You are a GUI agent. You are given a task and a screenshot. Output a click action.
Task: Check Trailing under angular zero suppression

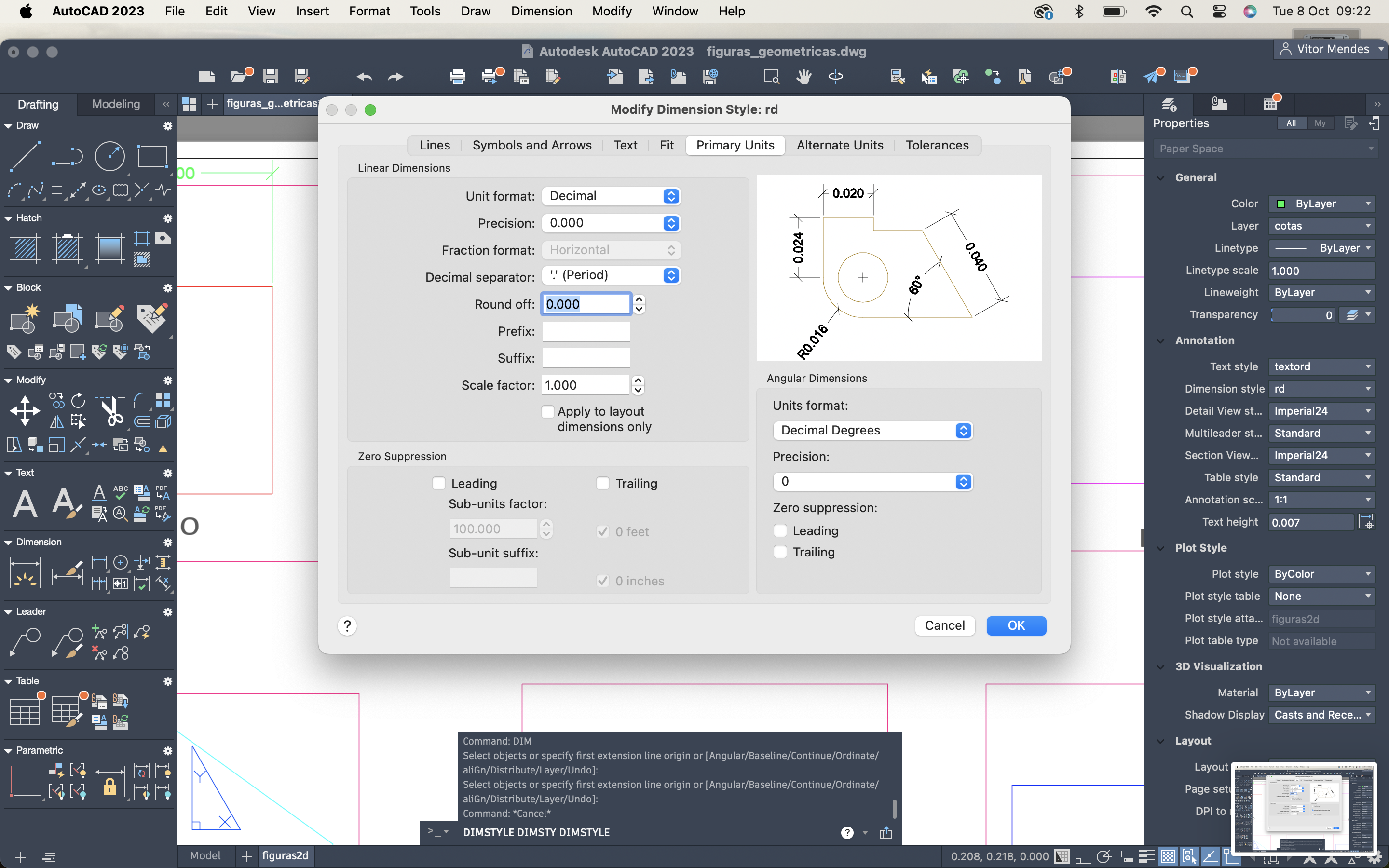click(x=780, y=552)
